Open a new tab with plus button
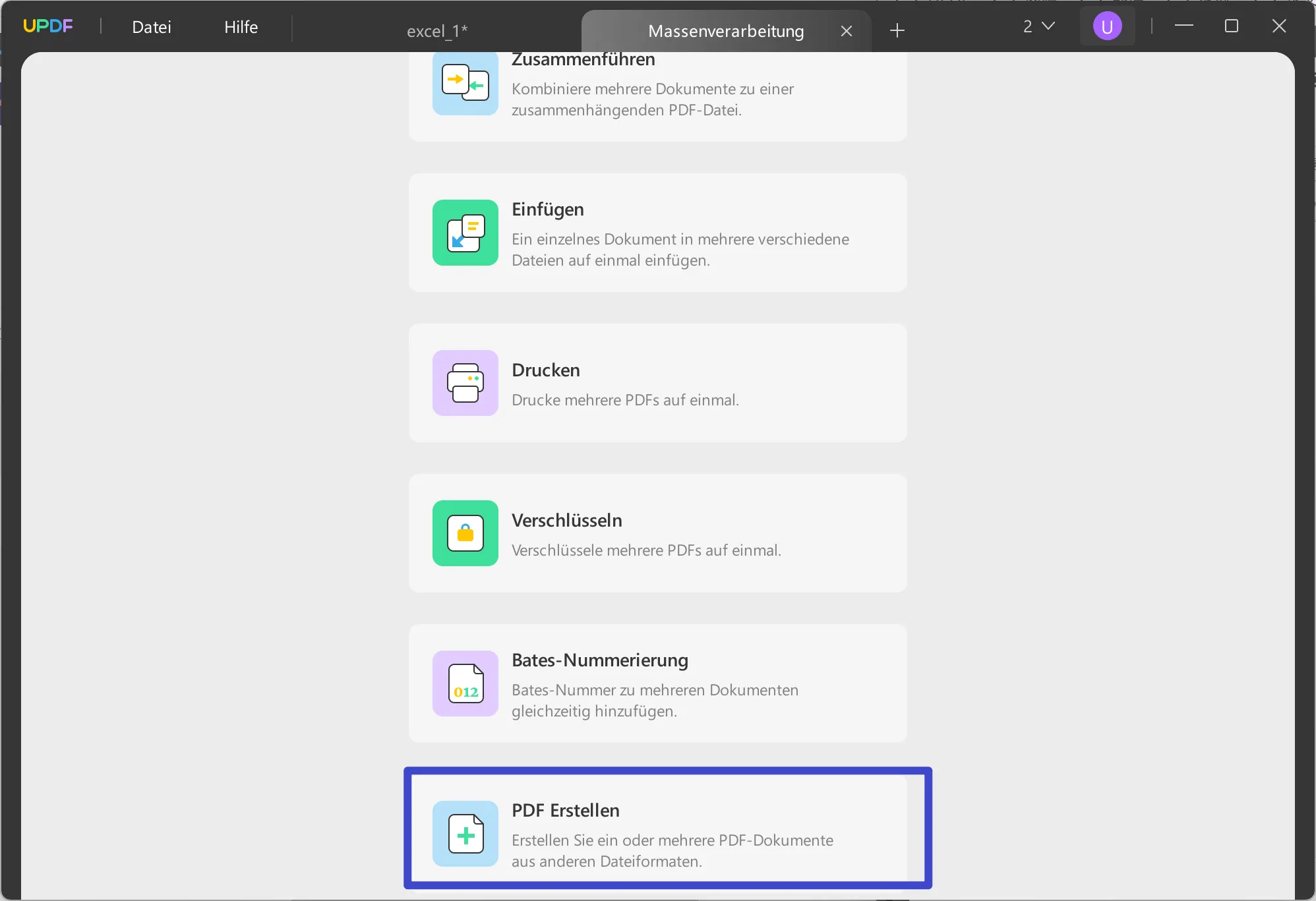This screenshot has width=1316, height=901. click(x=897, y=30)
